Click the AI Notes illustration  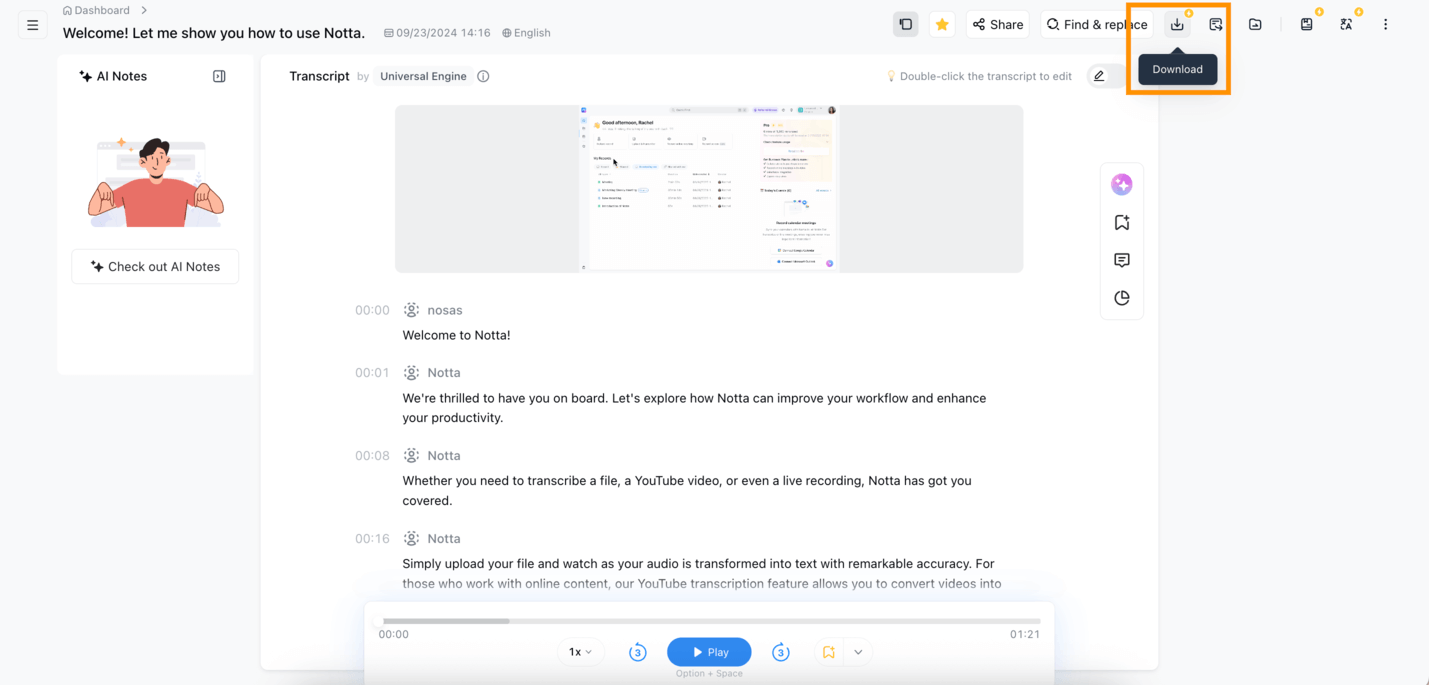pyautogui.click(x=155, y=183)
